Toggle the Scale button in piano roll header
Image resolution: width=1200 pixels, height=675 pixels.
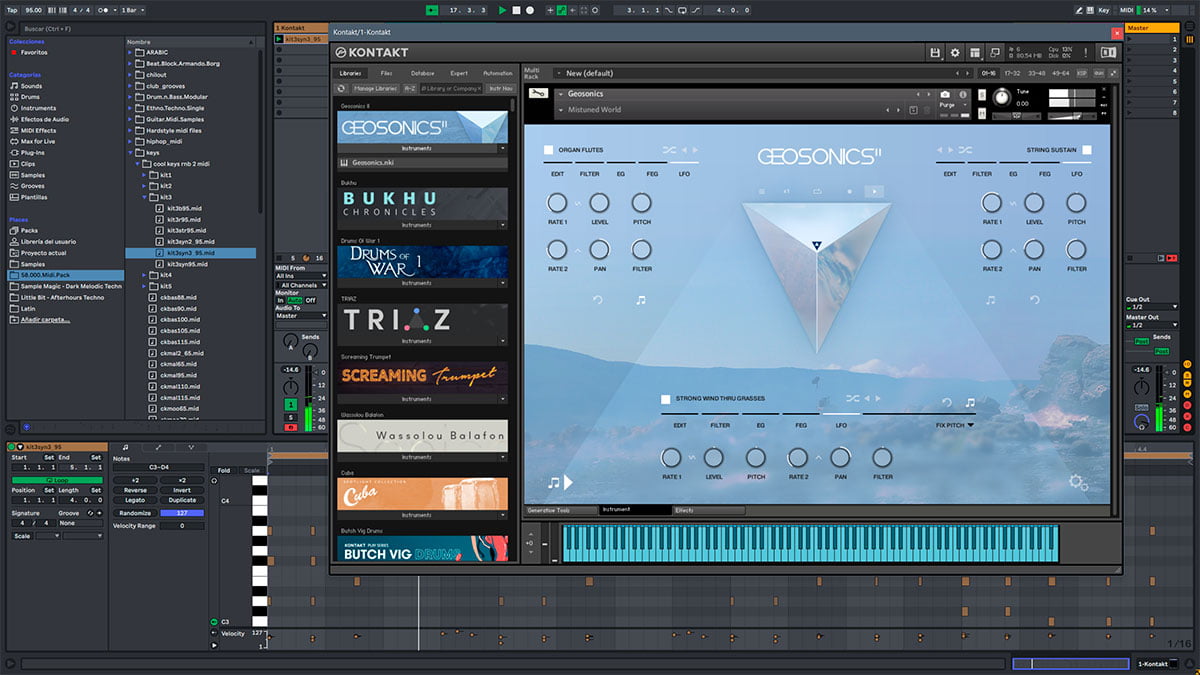pyautogui.click(x=251, y=470)
